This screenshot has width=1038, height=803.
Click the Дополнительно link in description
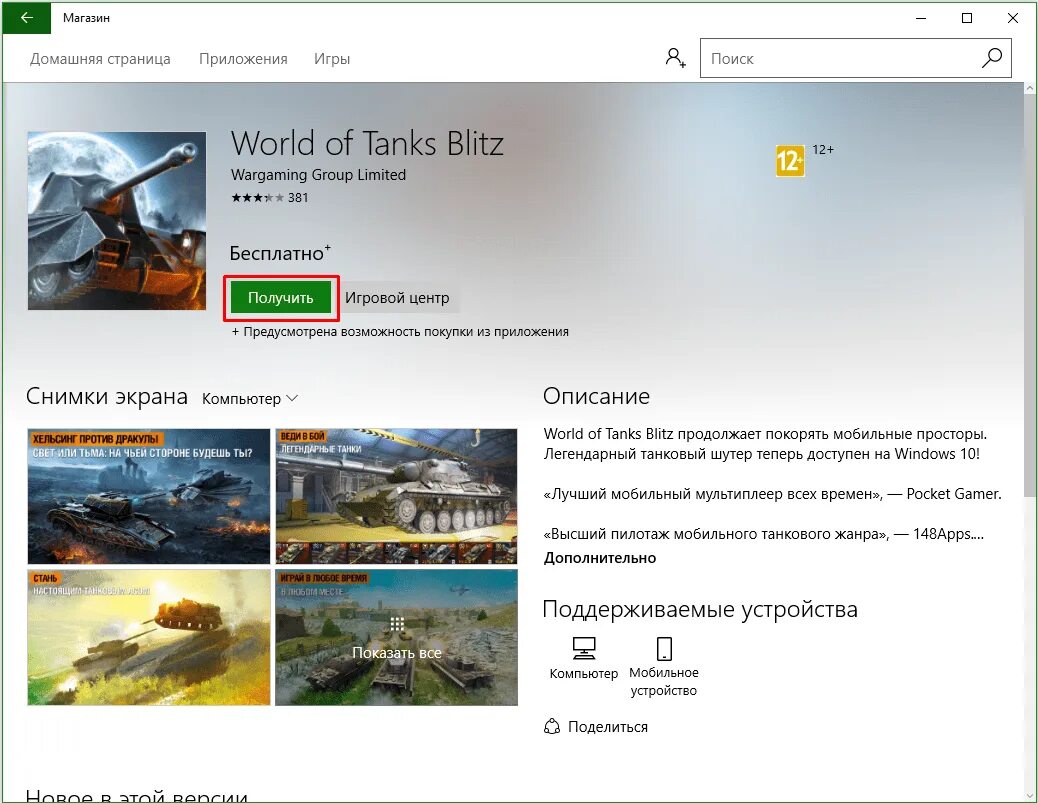(600, 557)
